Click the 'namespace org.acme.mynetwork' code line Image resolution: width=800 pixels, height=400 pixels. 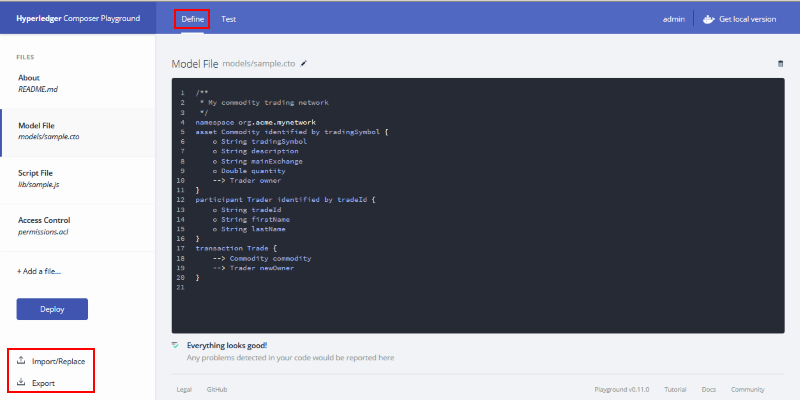point(256,122)
